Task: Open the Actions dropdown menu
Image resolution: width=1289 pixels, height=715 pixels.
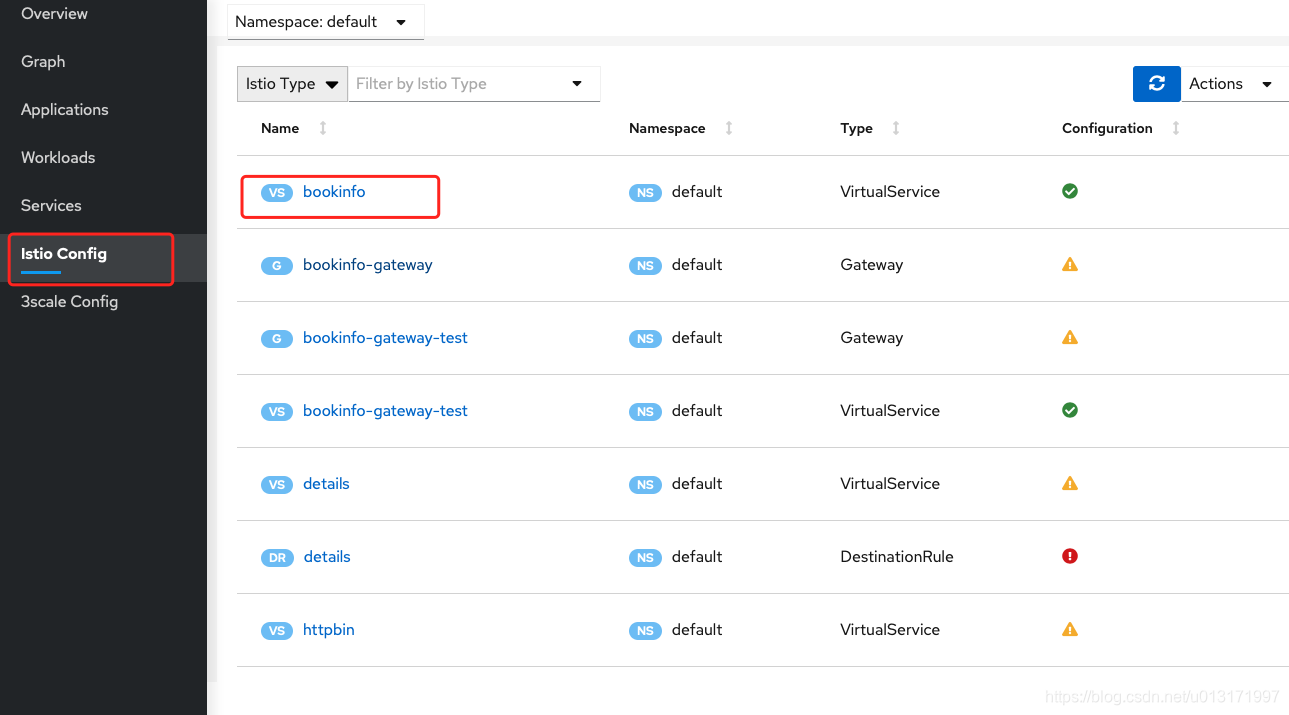Action: pyautogui.click(x=1234, y=84)
